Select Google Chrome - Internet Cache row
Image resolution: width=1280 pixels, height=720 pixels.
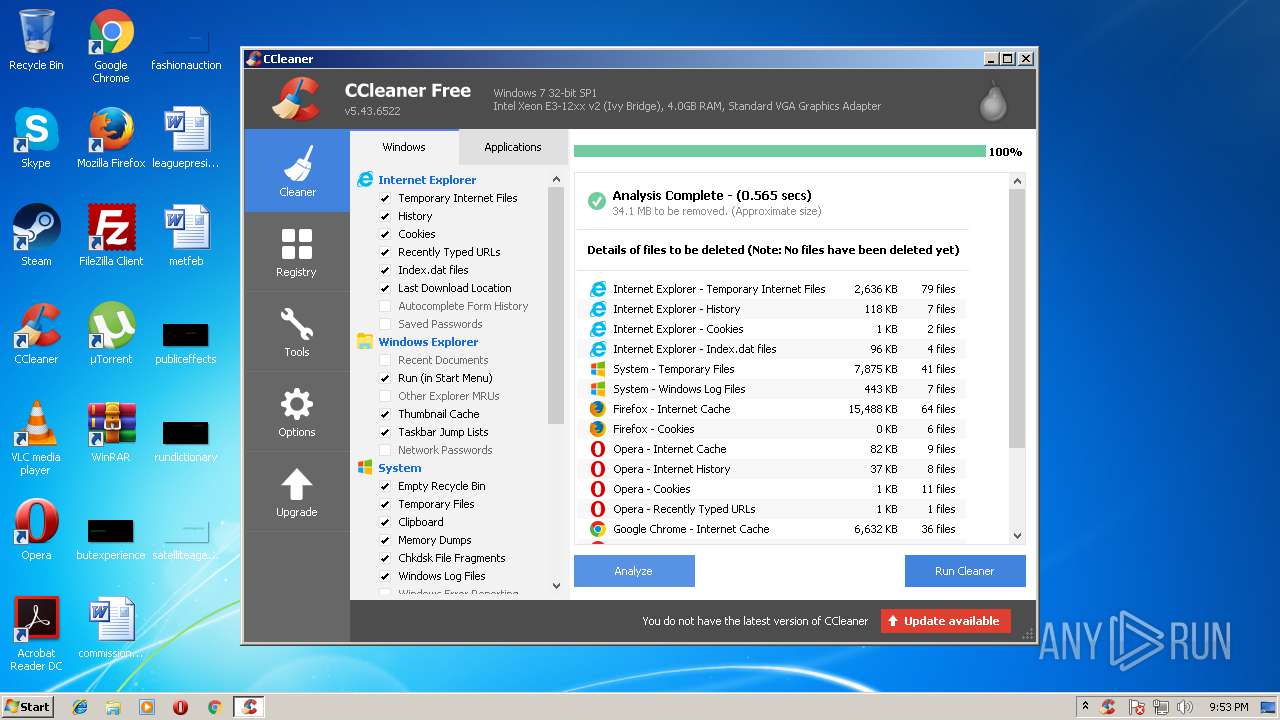point(773,529)
